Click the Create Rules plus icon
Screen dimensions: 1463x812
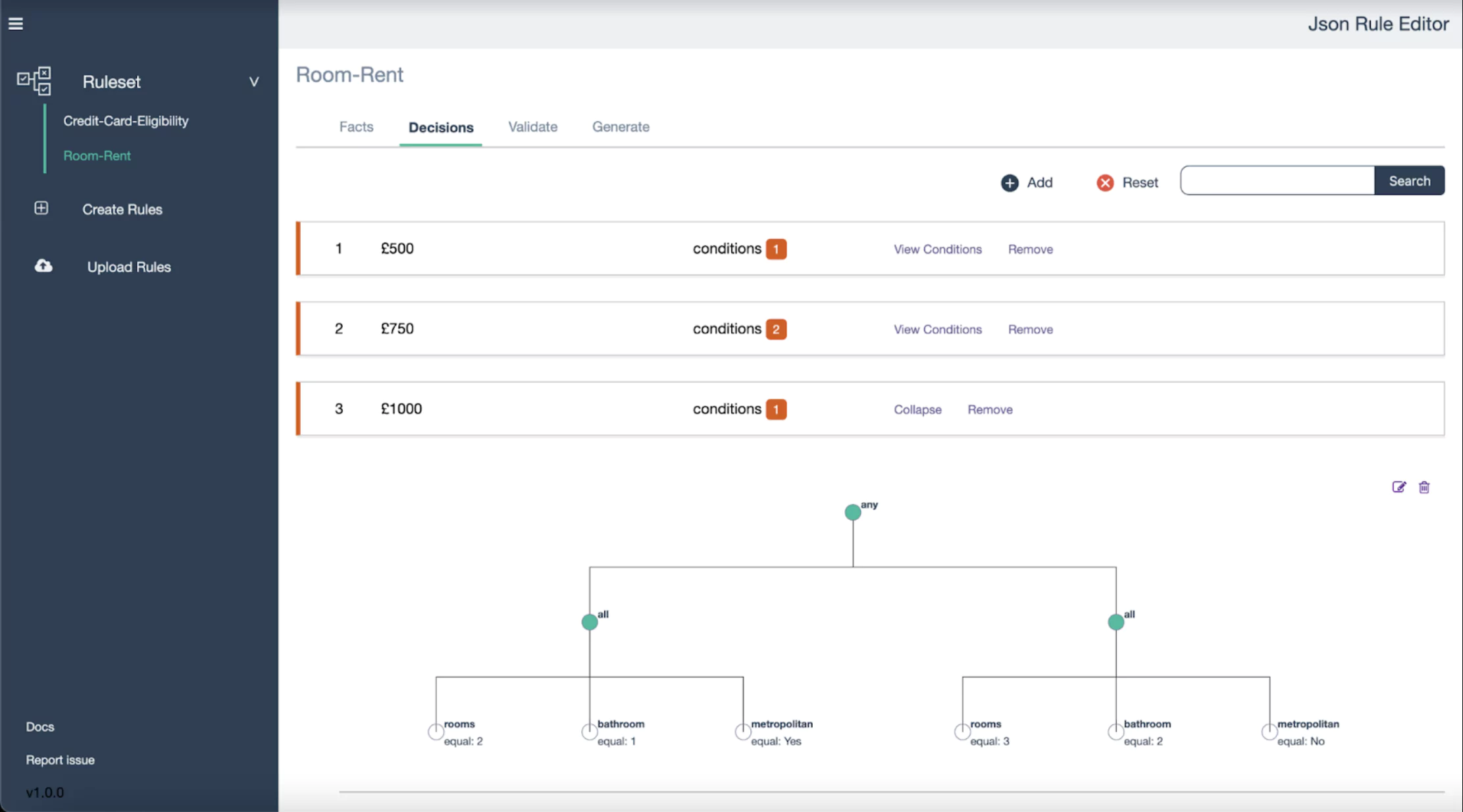pos(41,209)
